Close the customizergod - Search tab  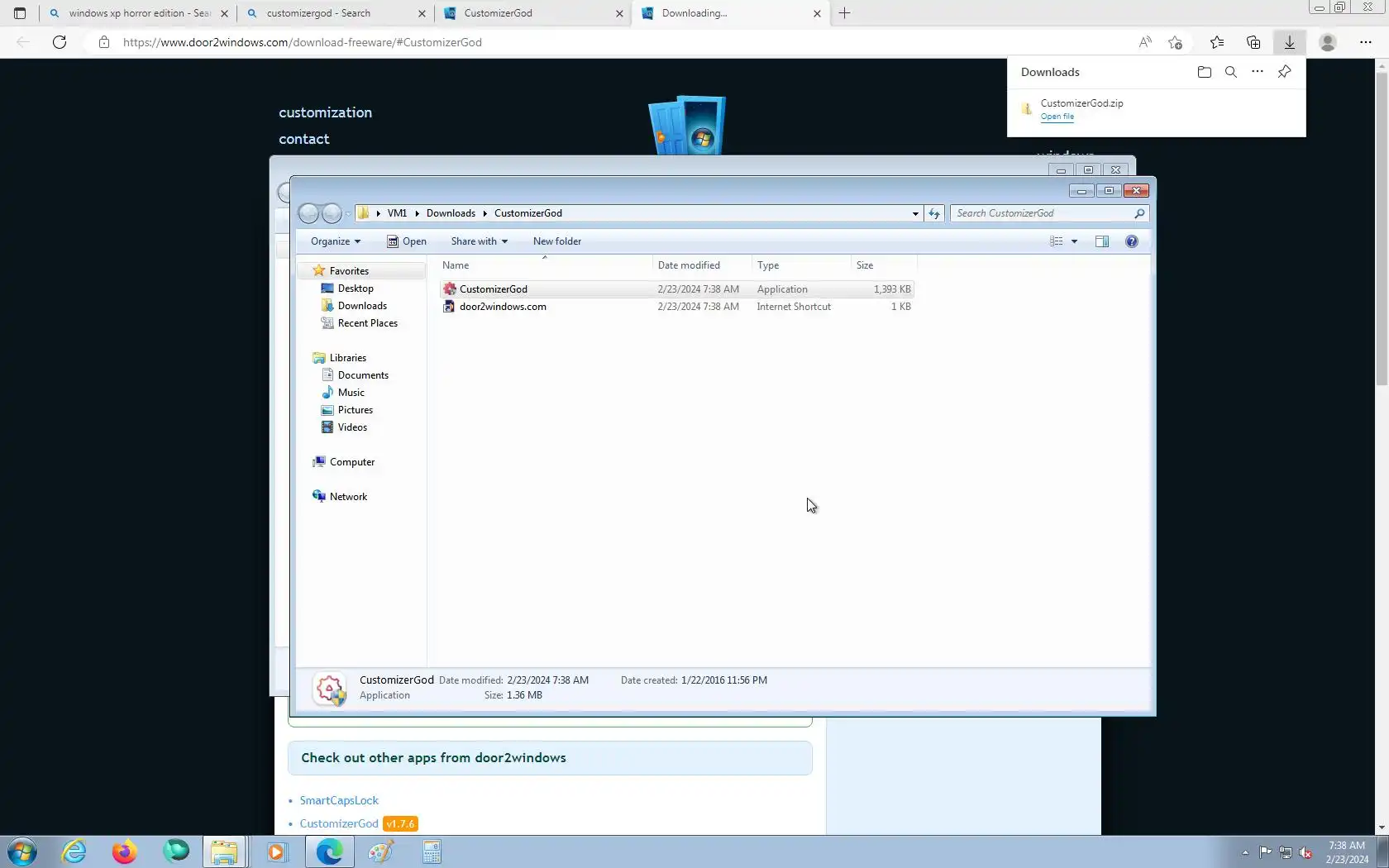point(422,13)
